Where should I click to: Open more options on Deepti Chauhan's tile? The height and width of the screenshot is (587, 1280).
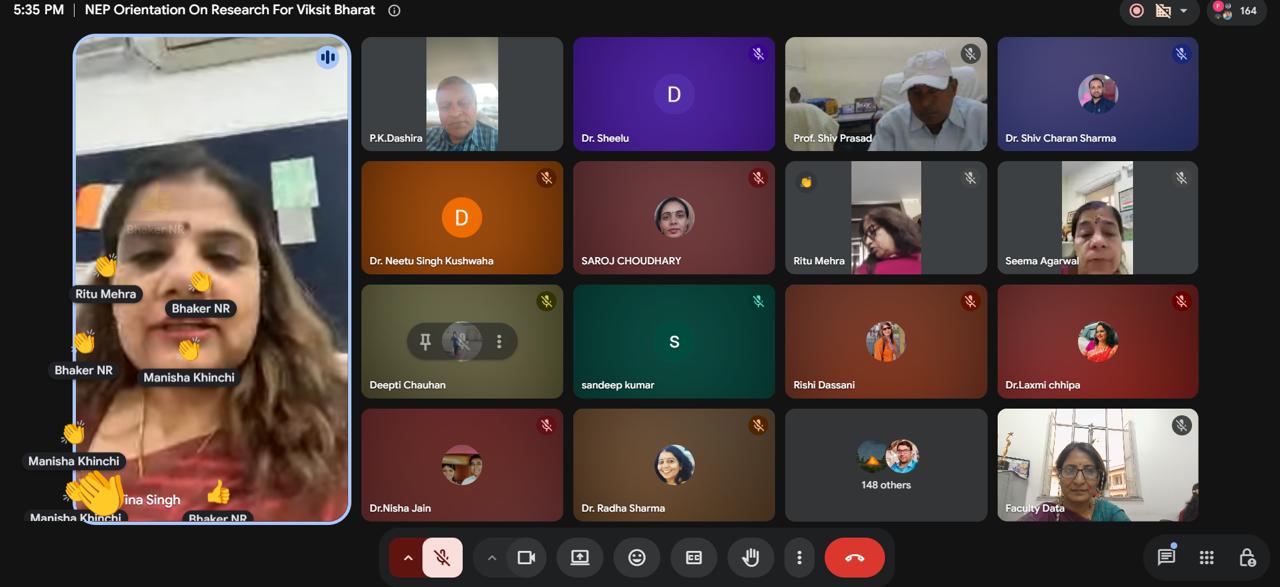[x=499, y=342]
